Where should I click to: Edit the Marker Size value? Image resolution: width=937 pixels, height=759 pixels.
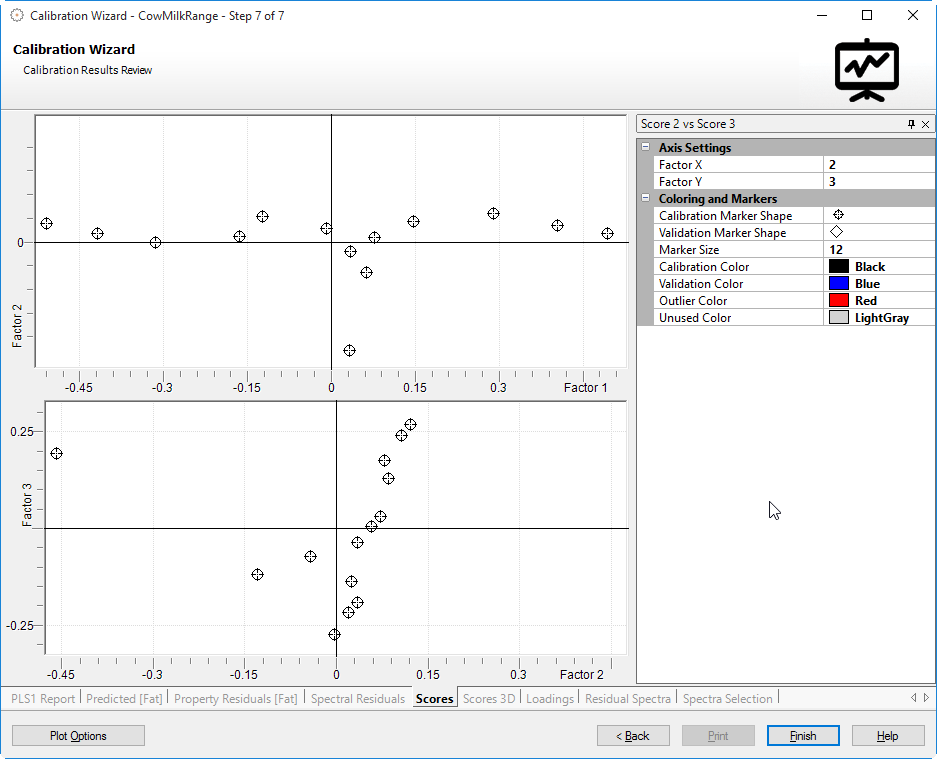(866, 250)
